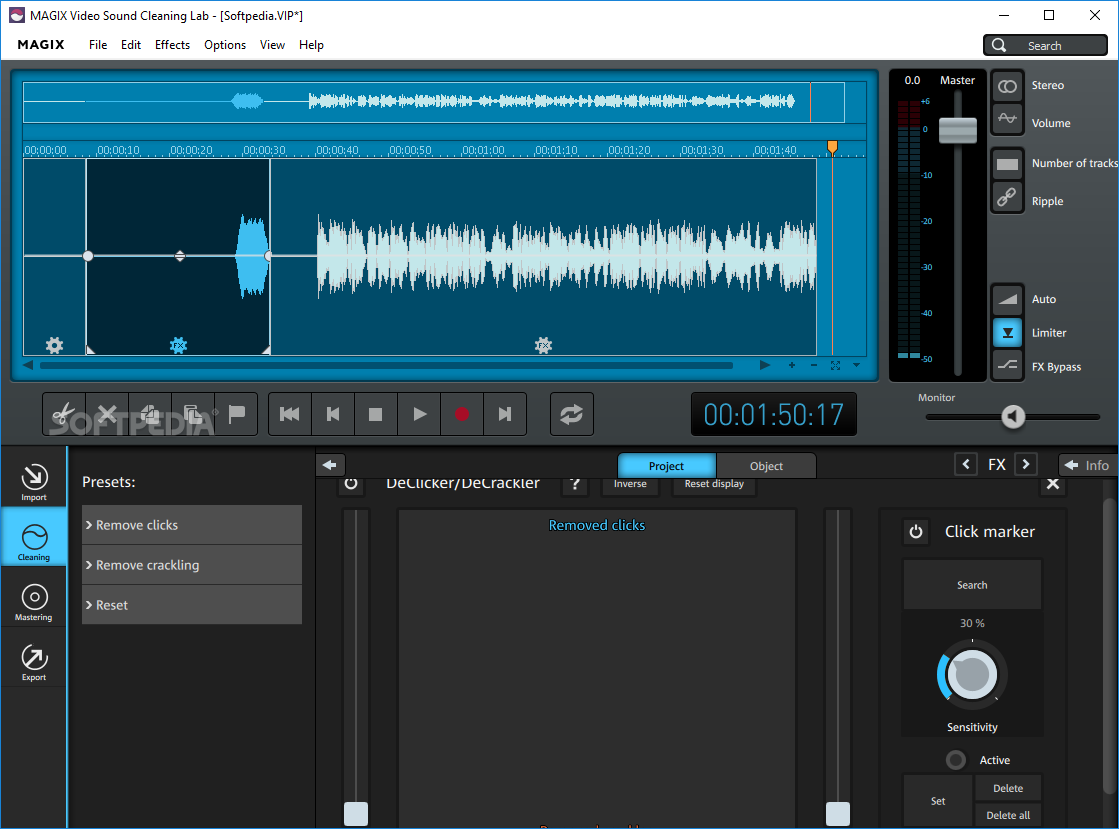The height and width of the screenshot is (829, 1119).
Task: Open the Export section
Action: 34,662
